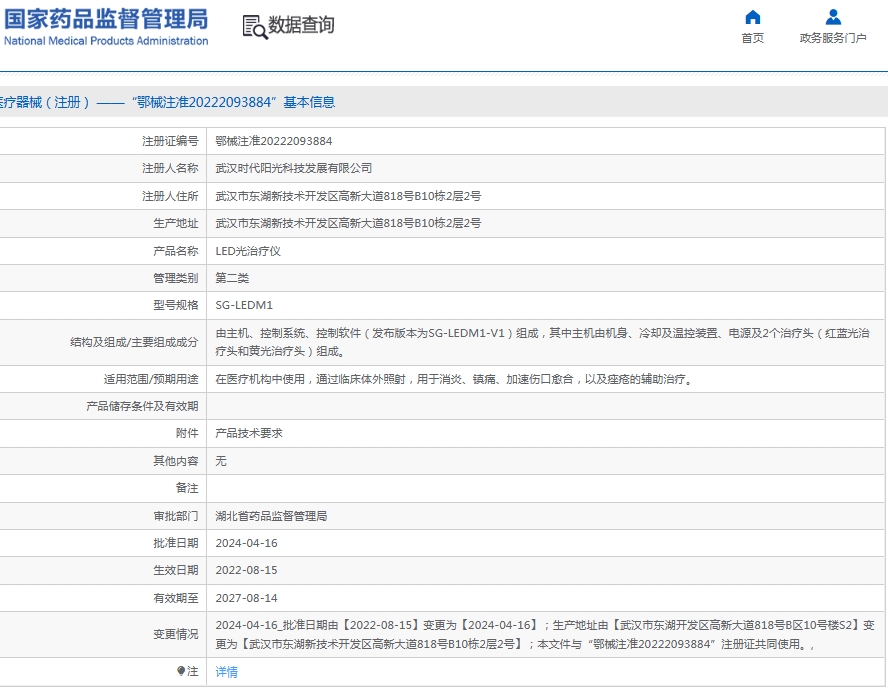Click the 附件 label
888x690 pixels.
click(x=187, y=433)
